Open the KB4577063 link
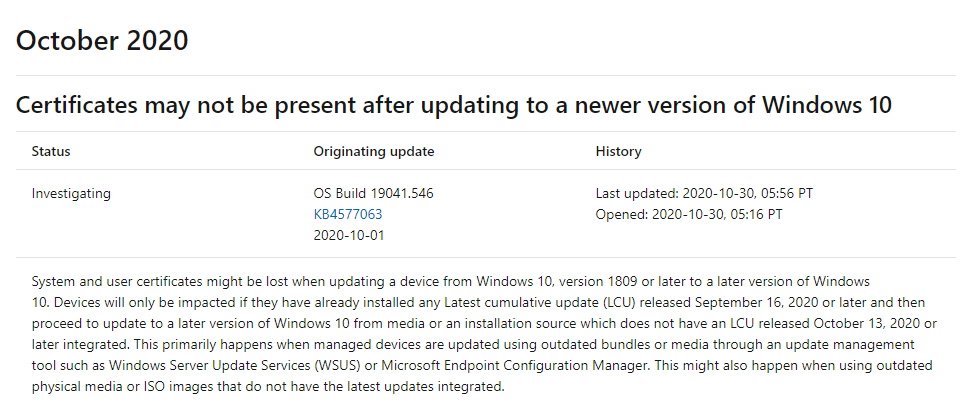This screenshot has width=960, height=420. [348, 214]
